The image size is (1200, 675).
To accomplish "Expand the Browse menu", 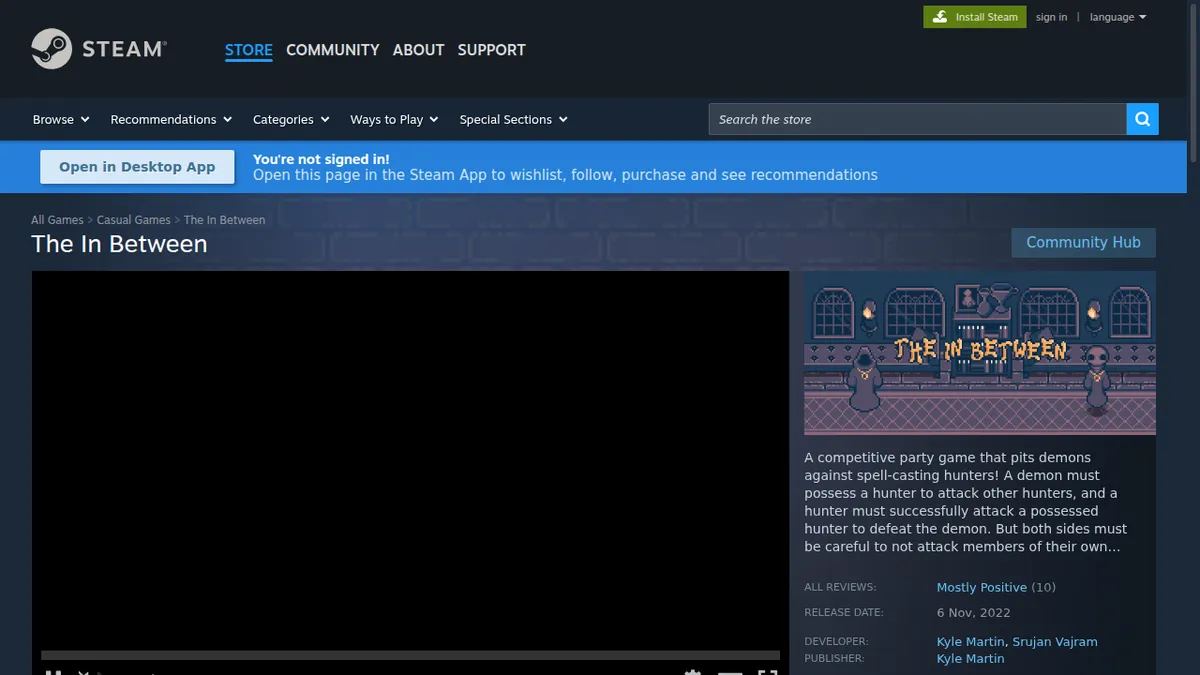I will click(x=61, y=119).
